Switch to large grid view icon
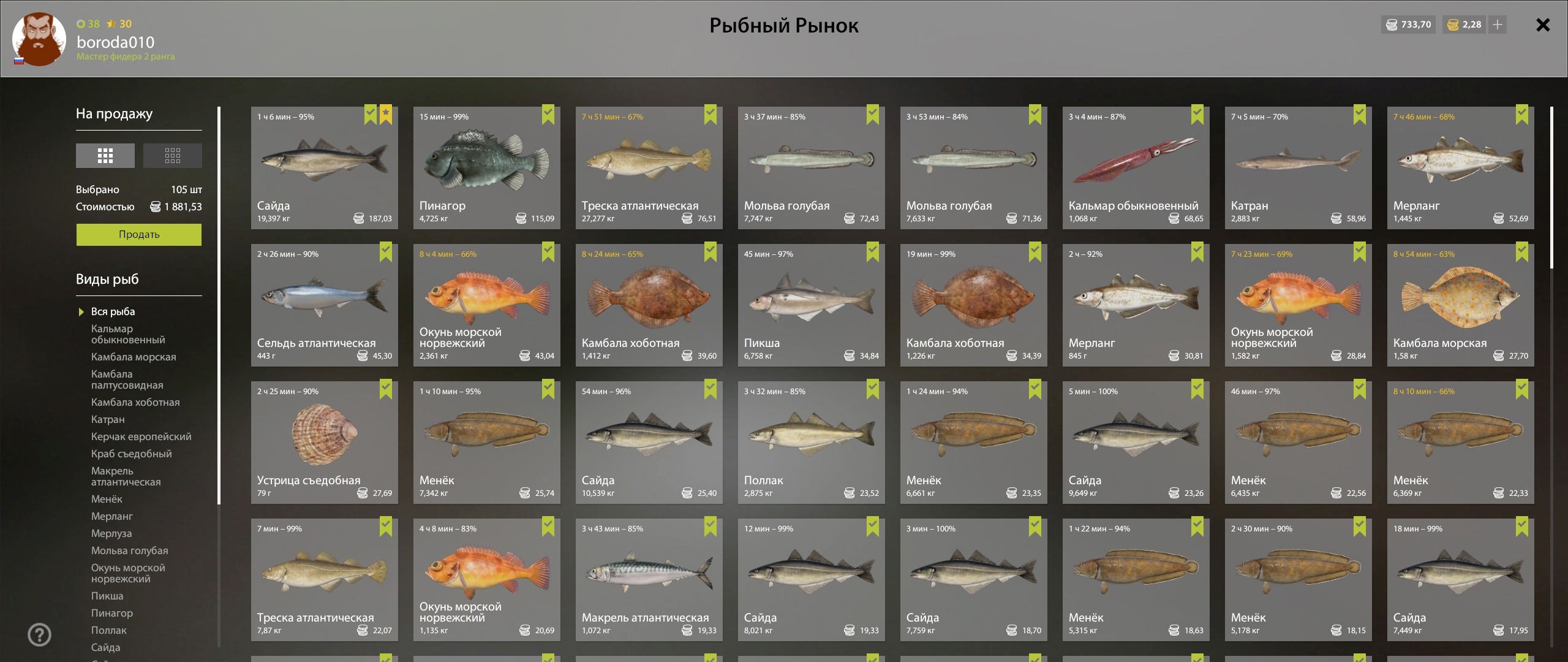 click(x=105, y=156)
